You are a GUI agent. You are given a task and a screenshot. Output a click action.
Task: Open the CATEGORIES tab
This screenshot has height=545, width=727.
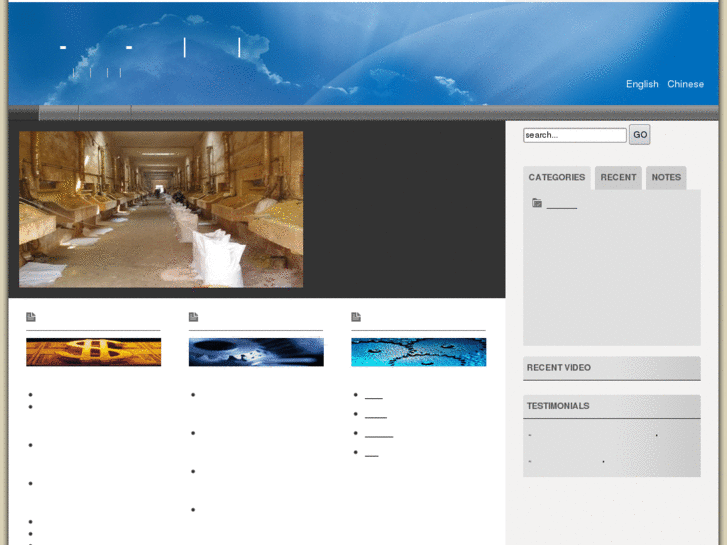(x=557, y=177)
